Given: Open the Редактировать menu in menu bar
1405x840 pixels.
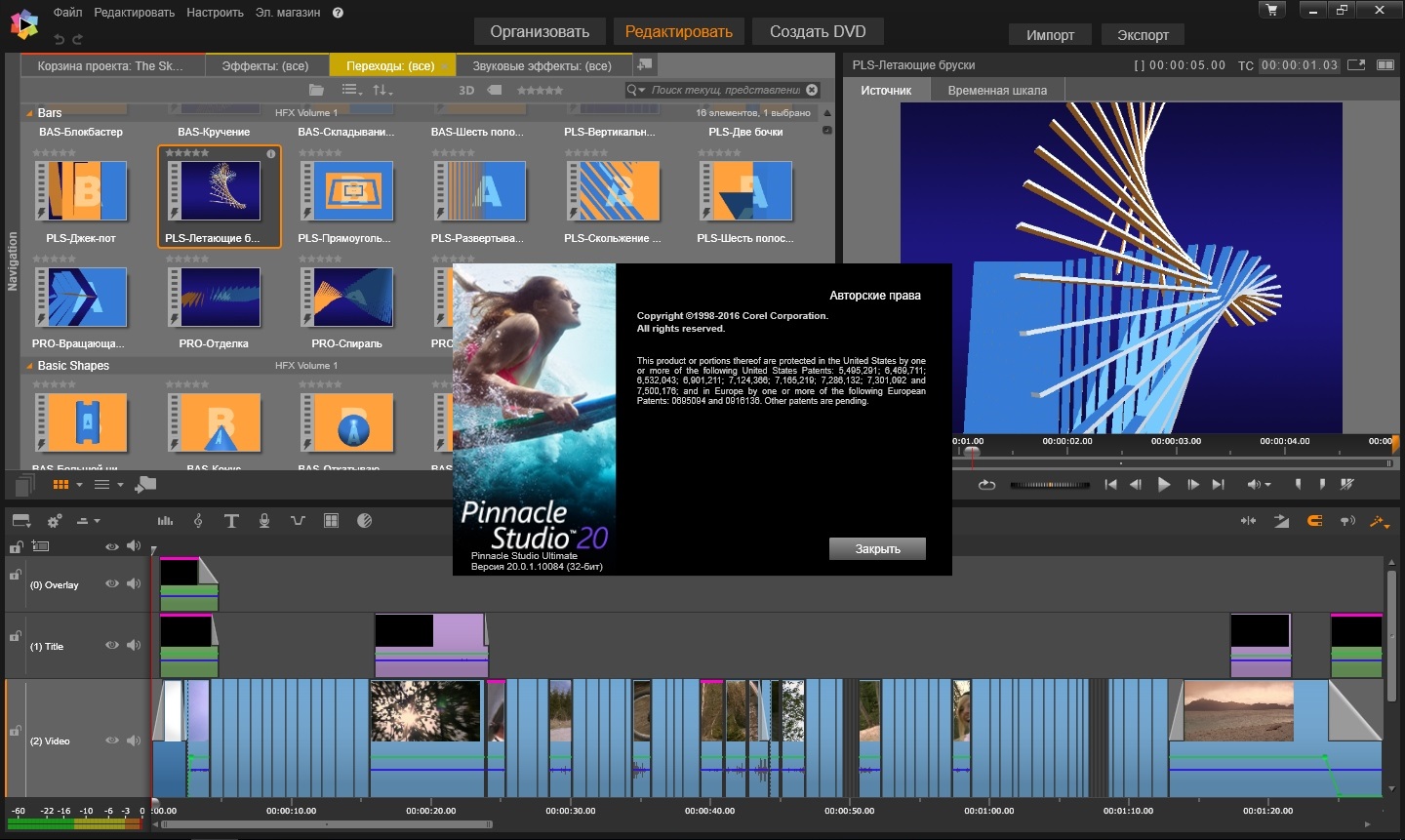Looking at the screenshot, I should 134,13.
